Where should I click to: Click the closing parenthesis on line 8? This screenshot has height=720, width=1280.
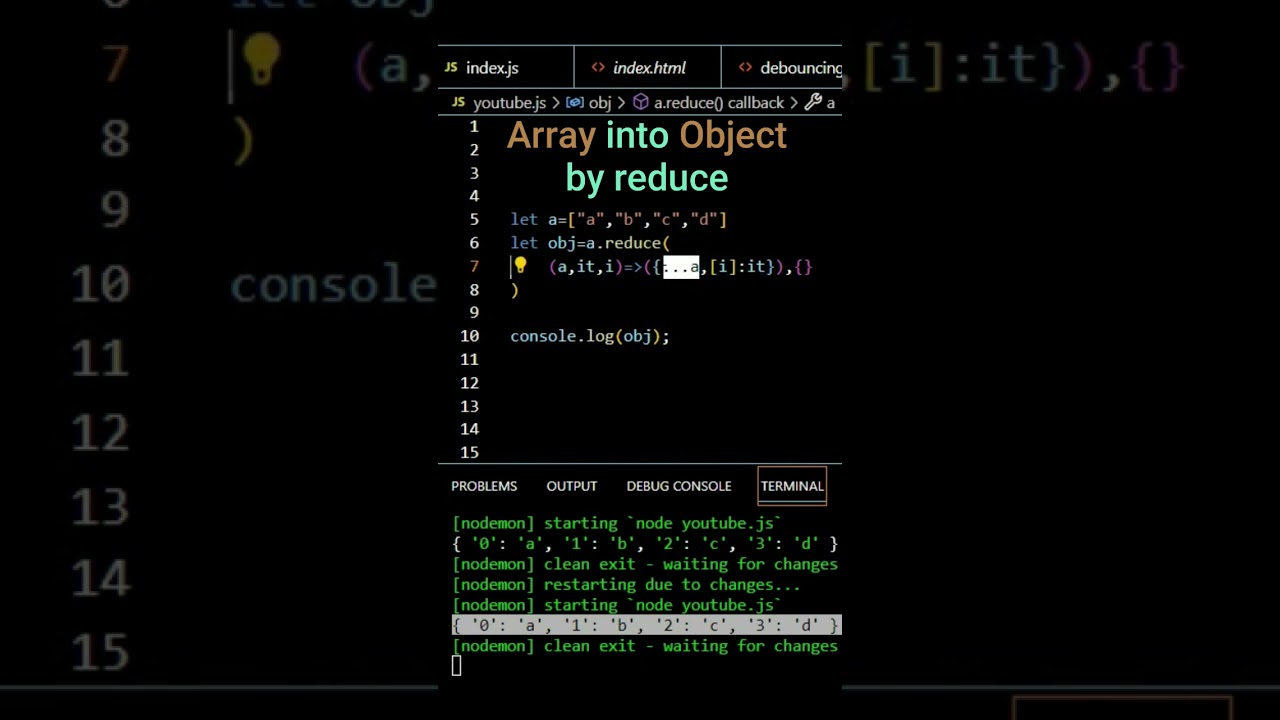515,290
